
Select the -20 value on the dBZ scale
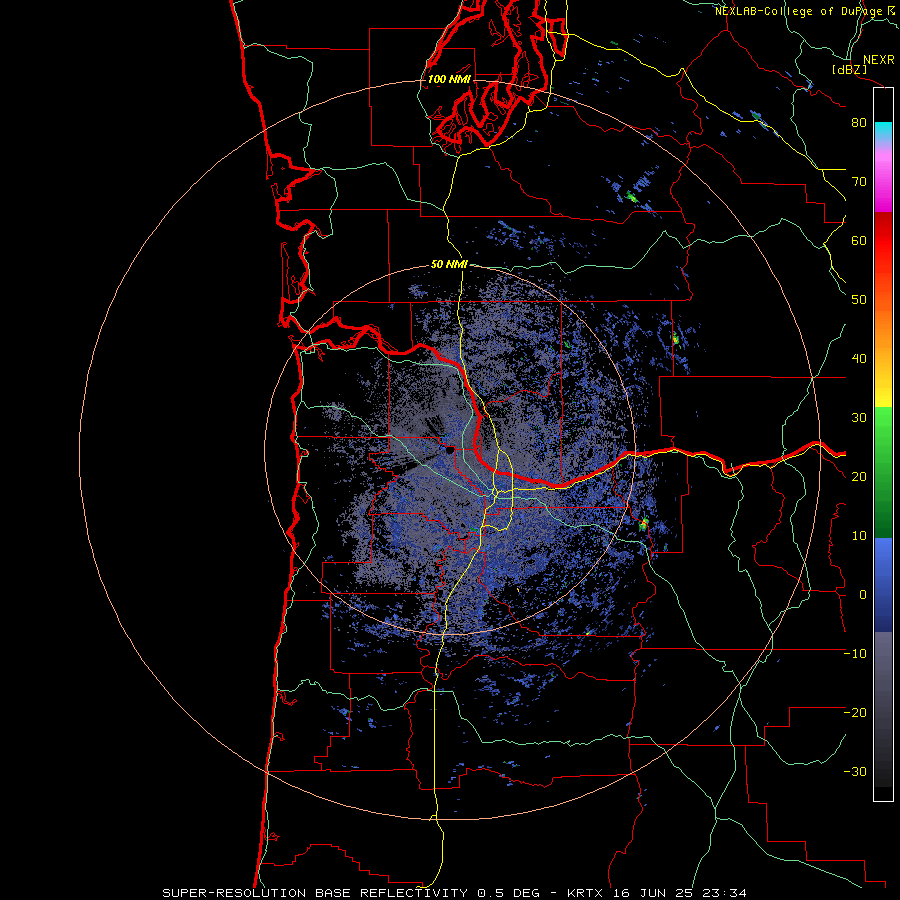coord(855,713)
